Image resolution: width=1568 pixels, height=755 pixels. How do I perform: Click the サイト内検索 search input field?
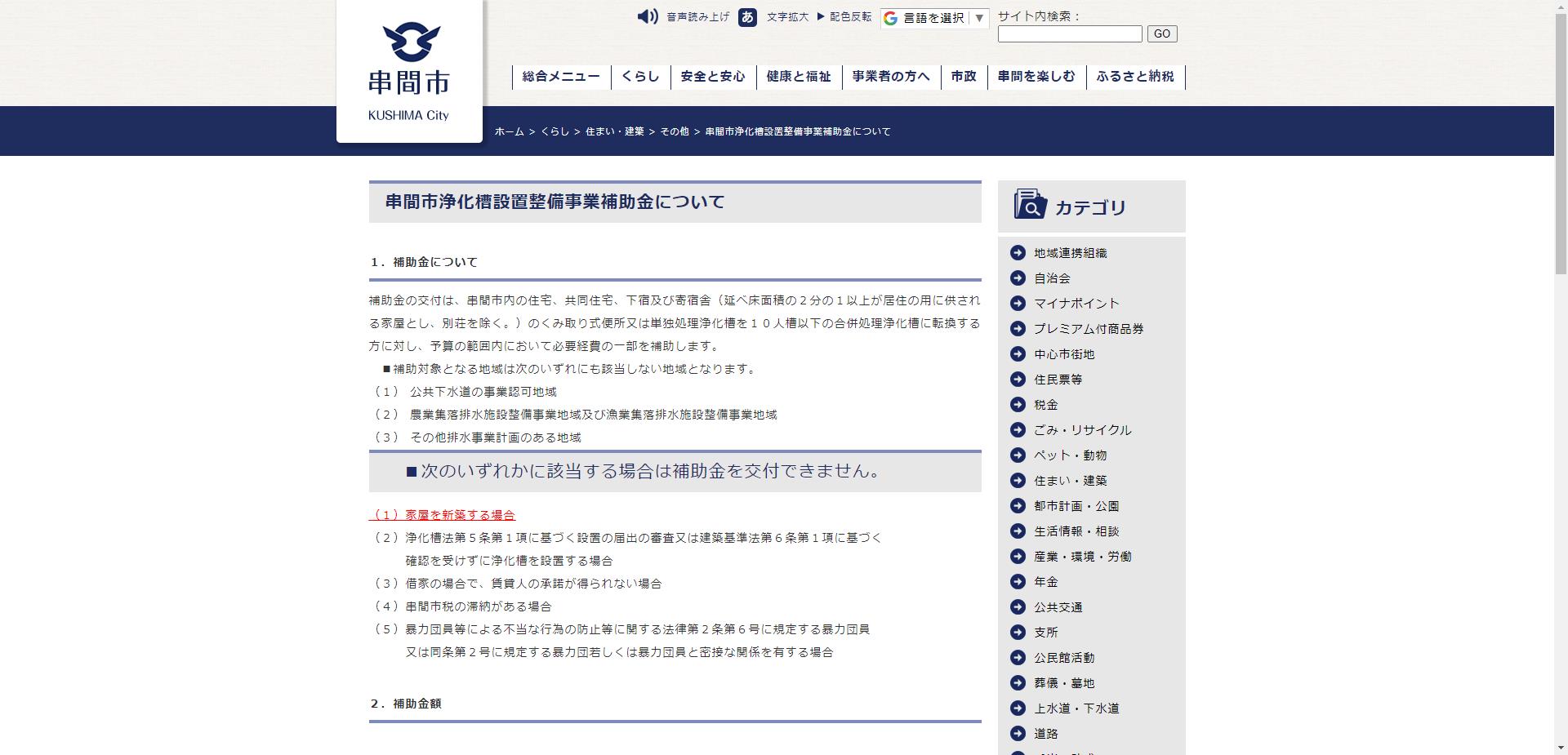click(x=1068, y=33)
